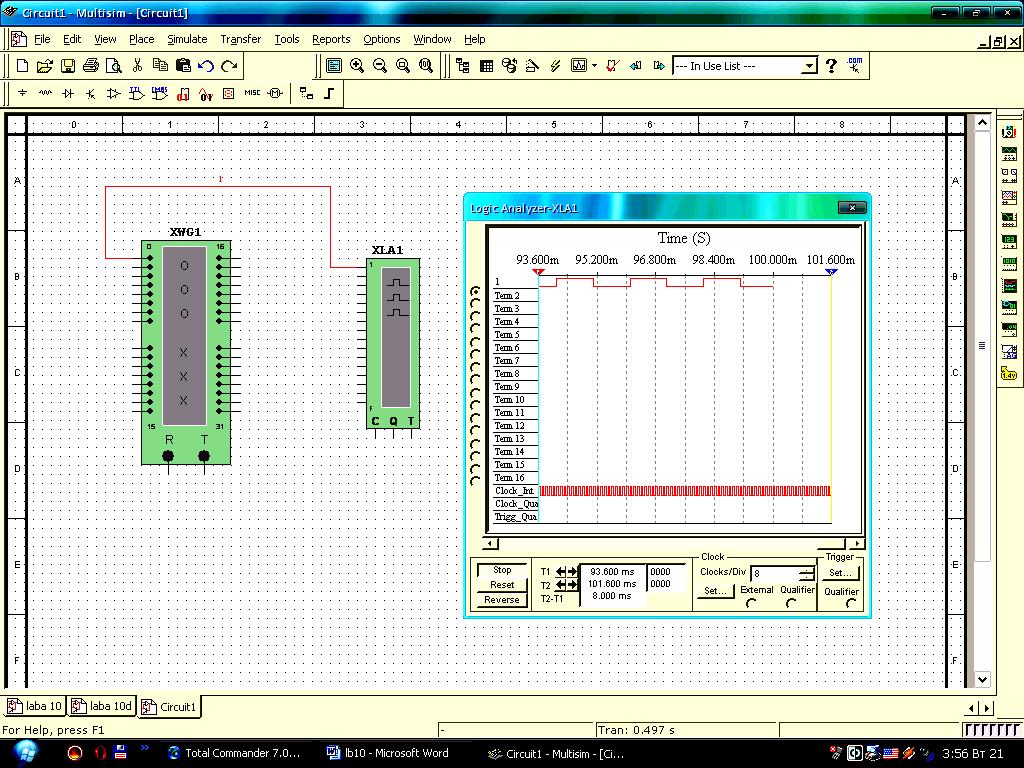The image size is (1024, 768).
Task: Click the Save file toolbar icon
Action: click(68, 66)
